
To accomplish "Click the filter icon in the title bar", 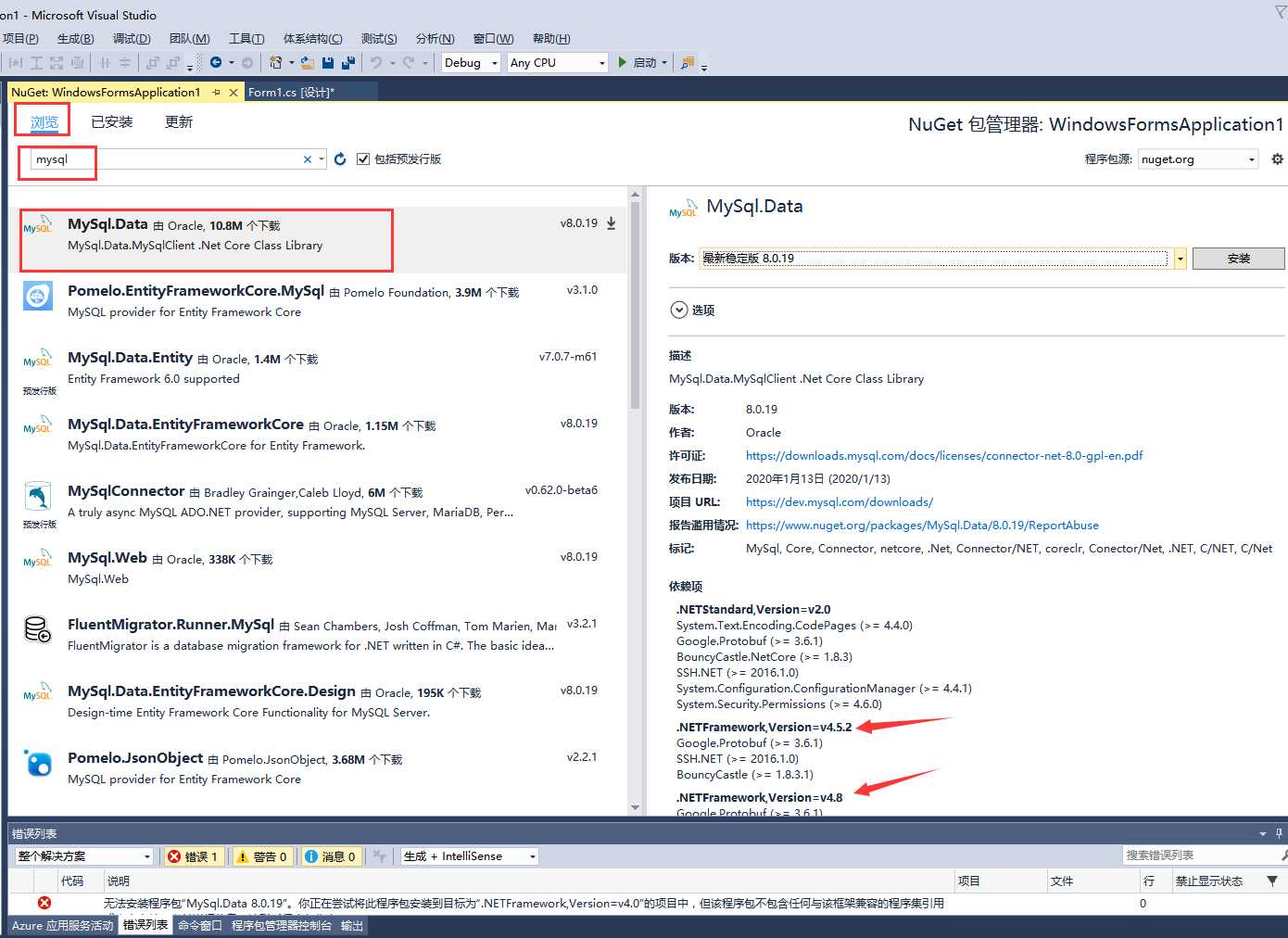I will [1280, 13].
